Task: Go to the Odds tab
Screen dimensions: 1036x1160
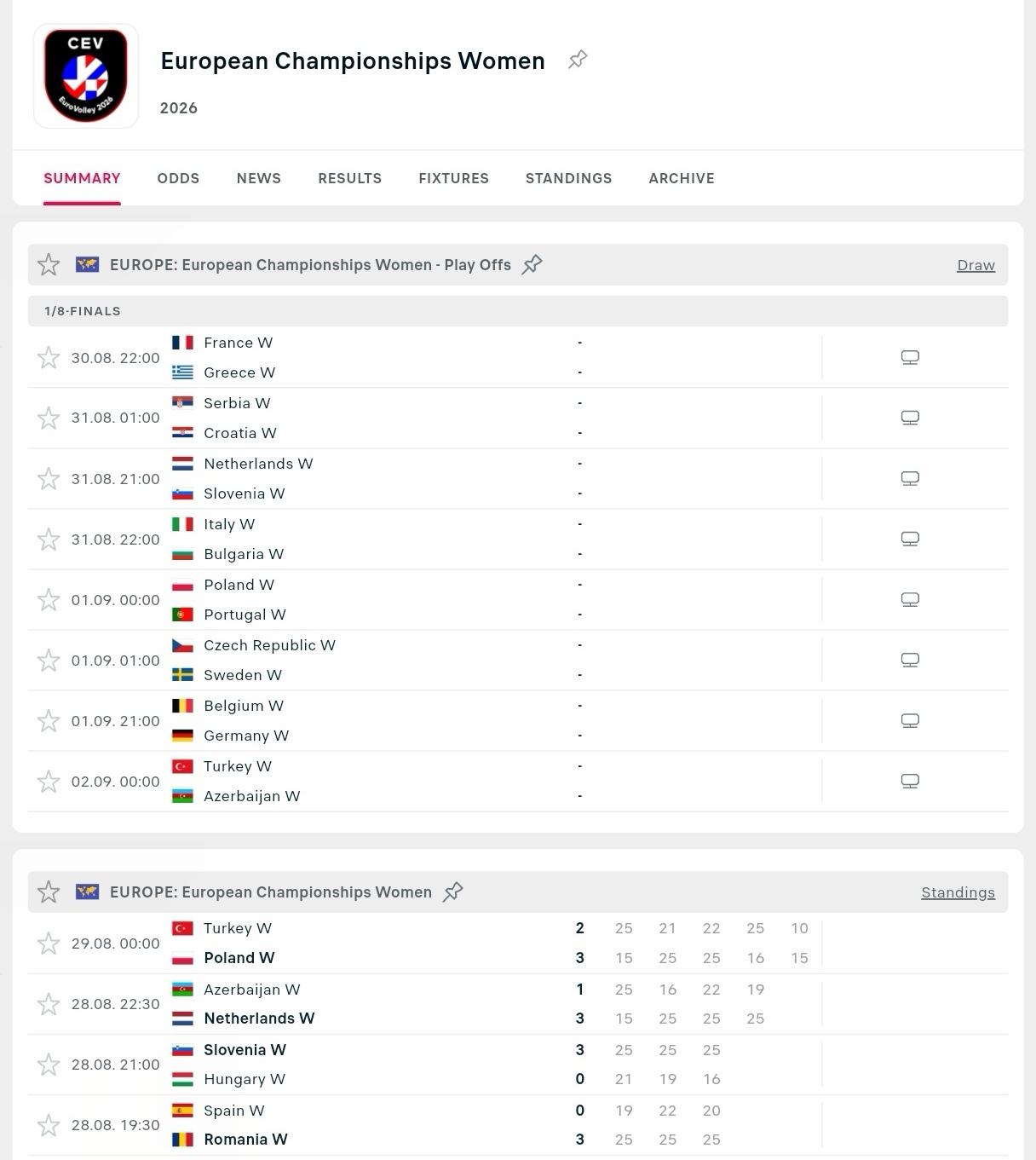Action: pyautogui.click(x=178, y=178)
